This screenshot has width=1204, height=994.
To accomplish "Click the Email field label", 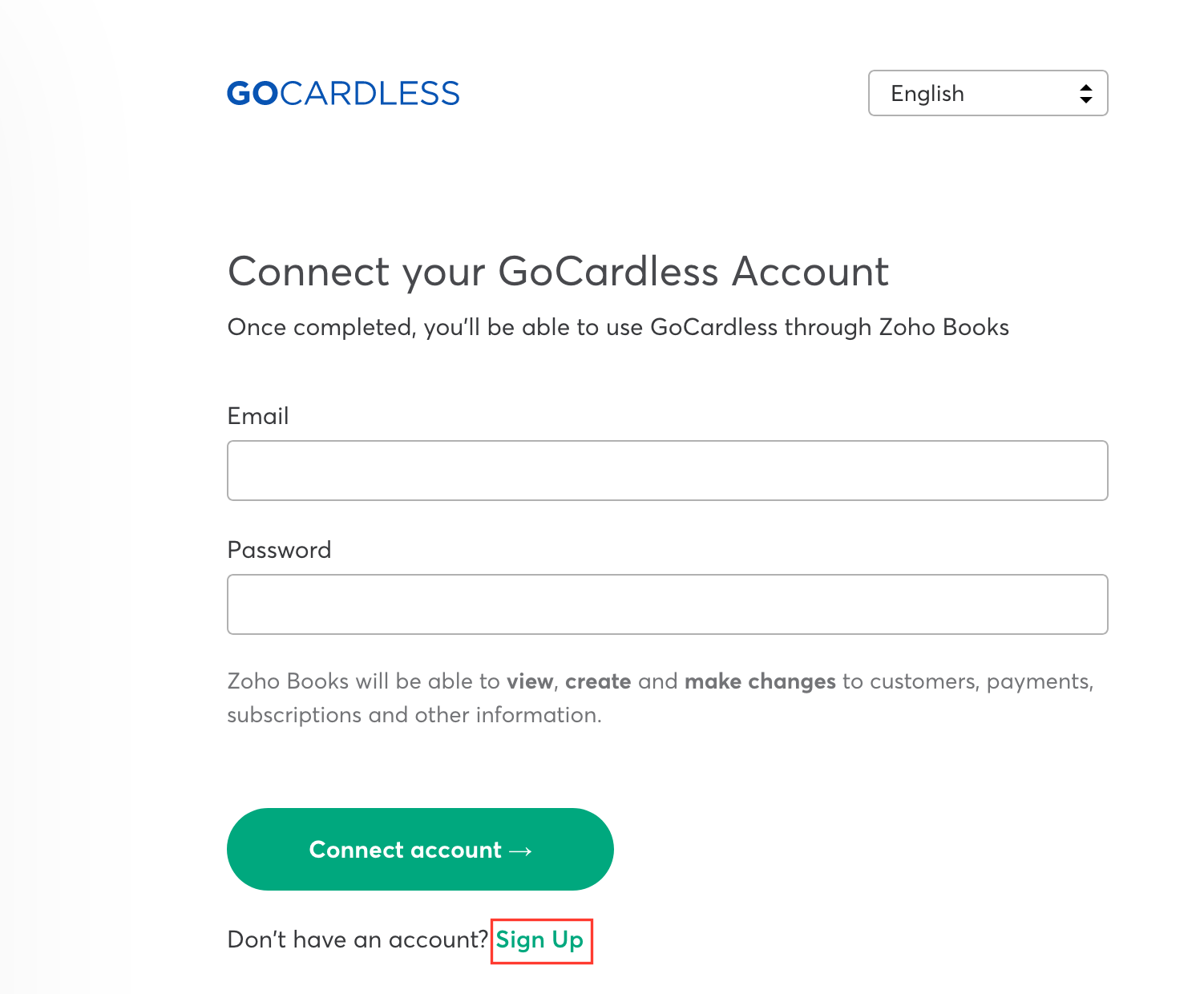I will tap(258, 416).
